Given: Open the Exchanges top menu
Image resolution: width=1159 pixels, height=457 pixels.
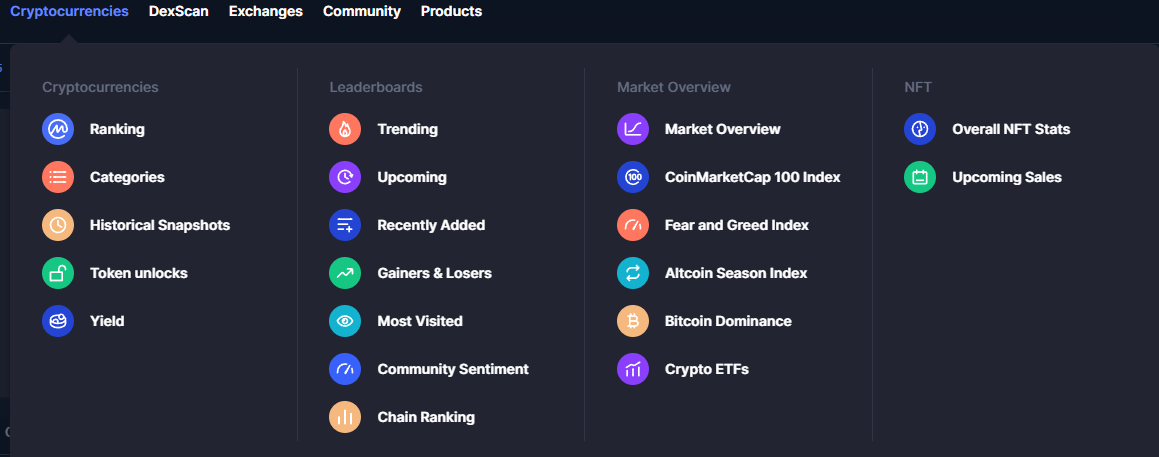Looking at the screenshot, I should click(x=265, y=11).
